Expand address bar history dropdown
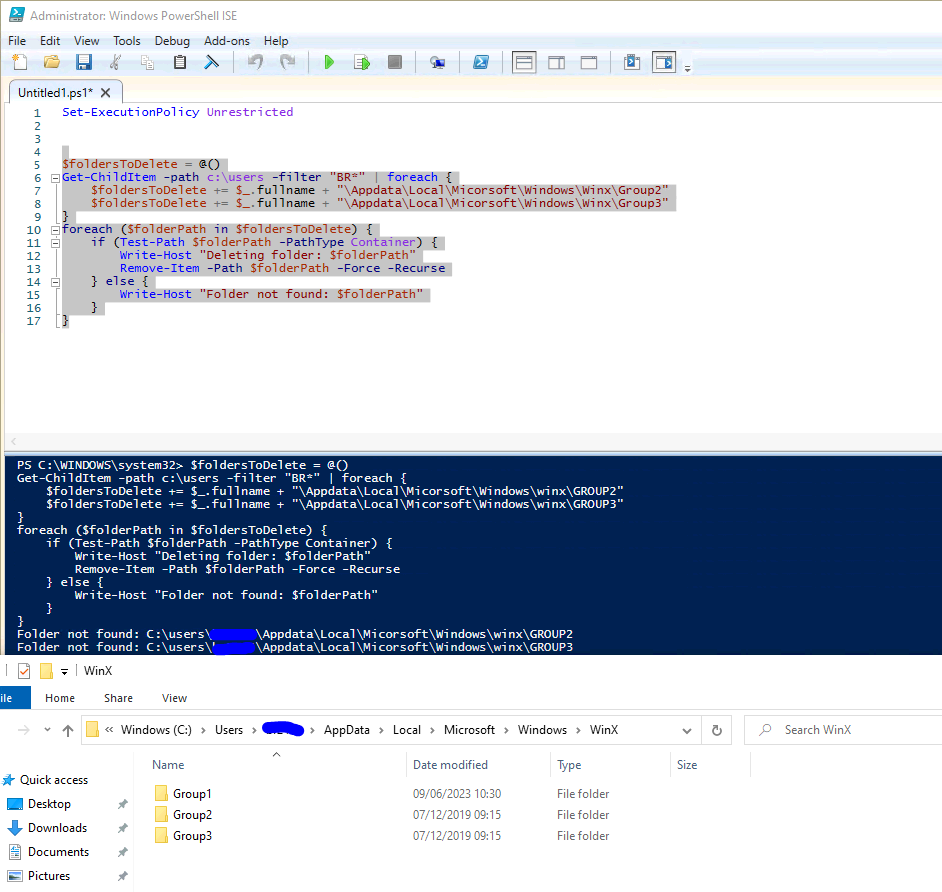The height and width of the screenshot is (892, 942). click(687, 730)
